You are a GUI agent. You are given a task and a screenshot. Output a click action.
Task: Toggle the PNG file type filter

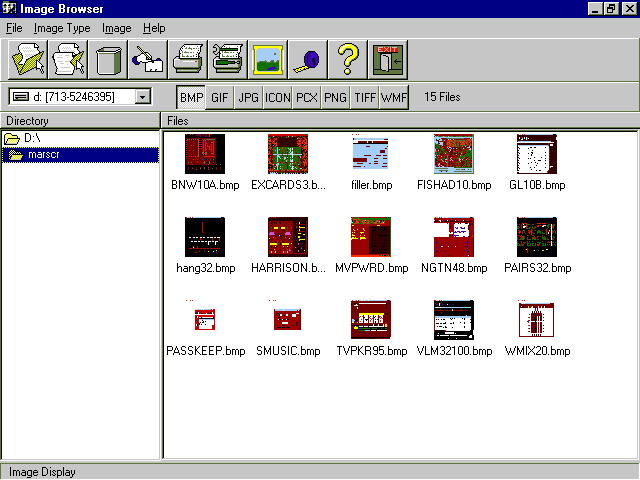coord(336,97)
